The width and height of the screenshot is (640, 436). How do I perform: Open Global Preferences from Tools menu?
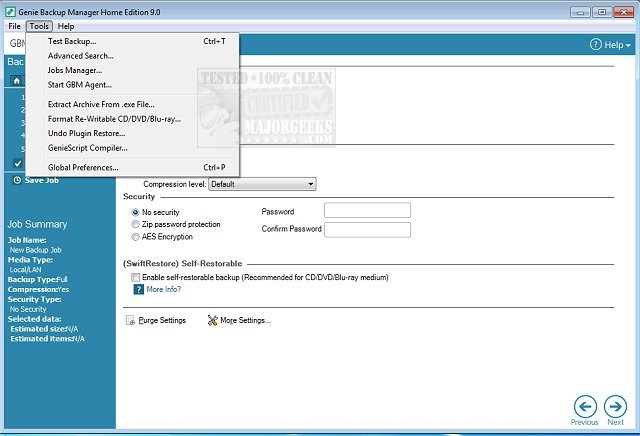(x=133, y=168)
